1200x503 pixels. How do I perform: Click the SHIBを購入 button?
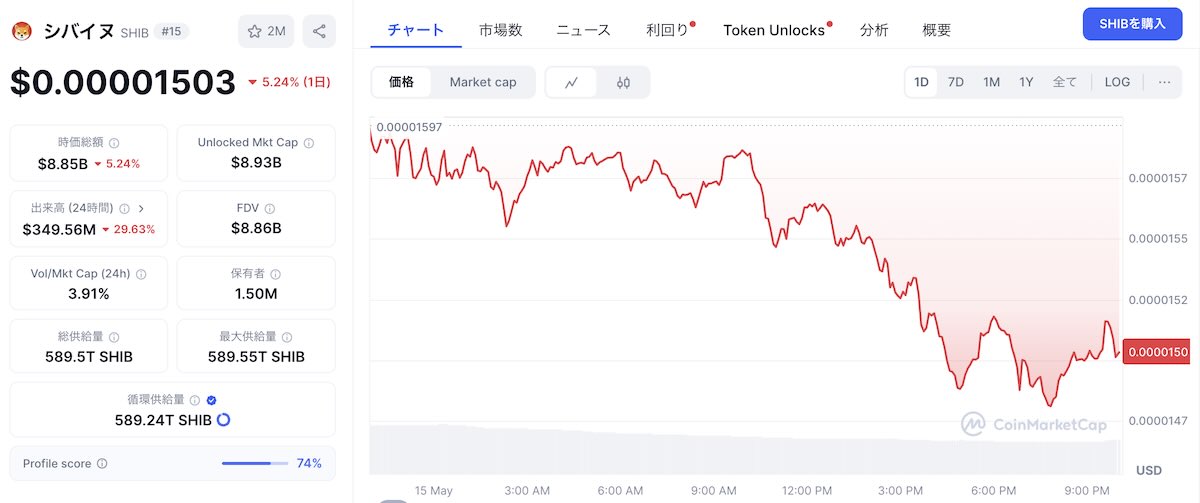point(1132,23)
